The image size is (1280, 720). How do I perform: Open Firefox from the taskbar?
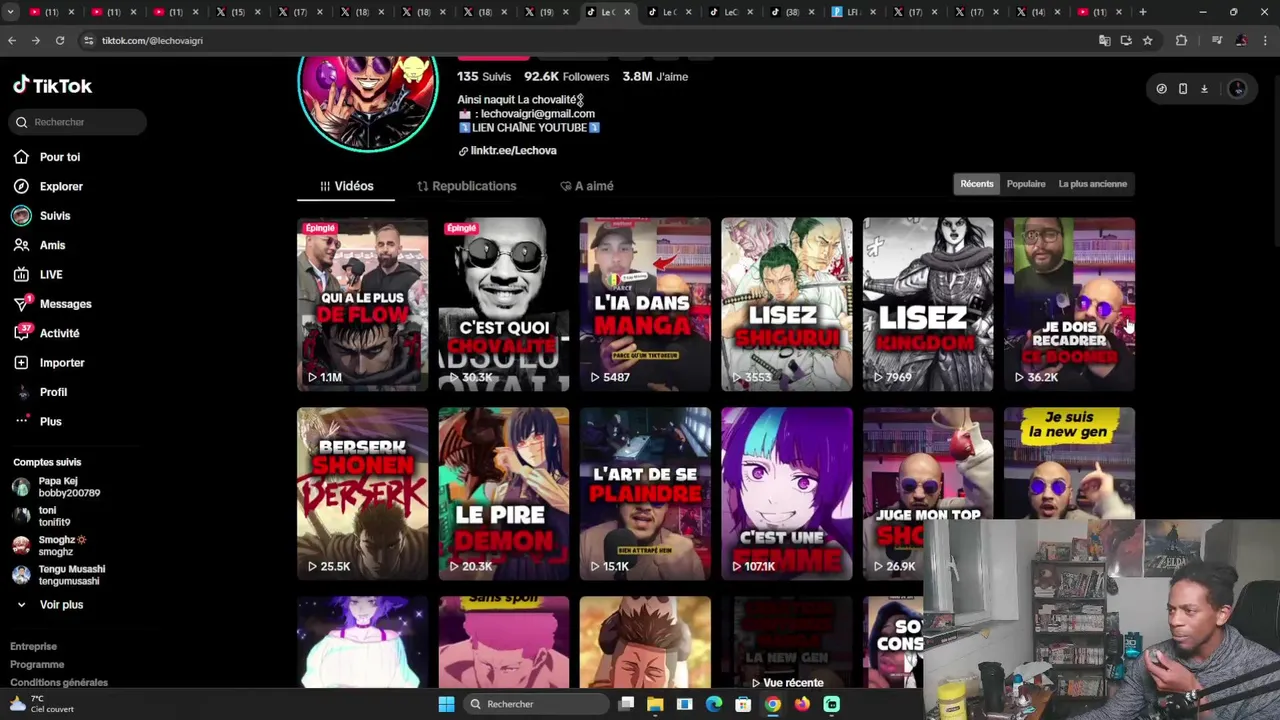click(x=802, y=704)
